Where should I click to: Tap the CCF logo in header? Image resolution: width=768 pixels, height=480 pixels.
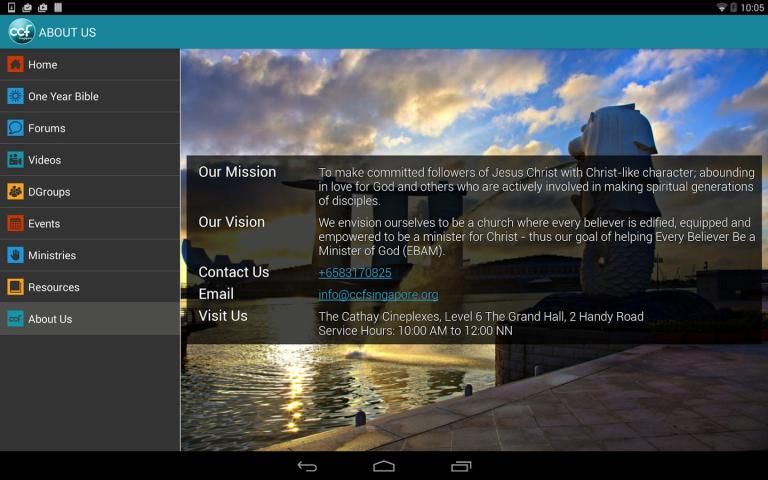tap(21, 32)
